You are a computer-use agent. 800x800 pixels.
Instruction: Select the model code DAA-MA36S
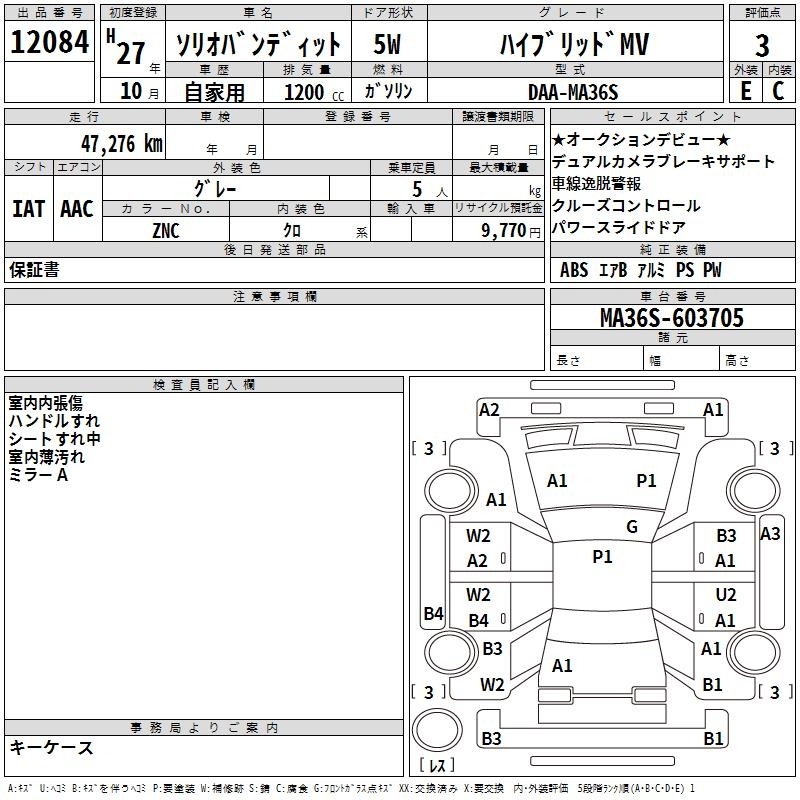573,92
